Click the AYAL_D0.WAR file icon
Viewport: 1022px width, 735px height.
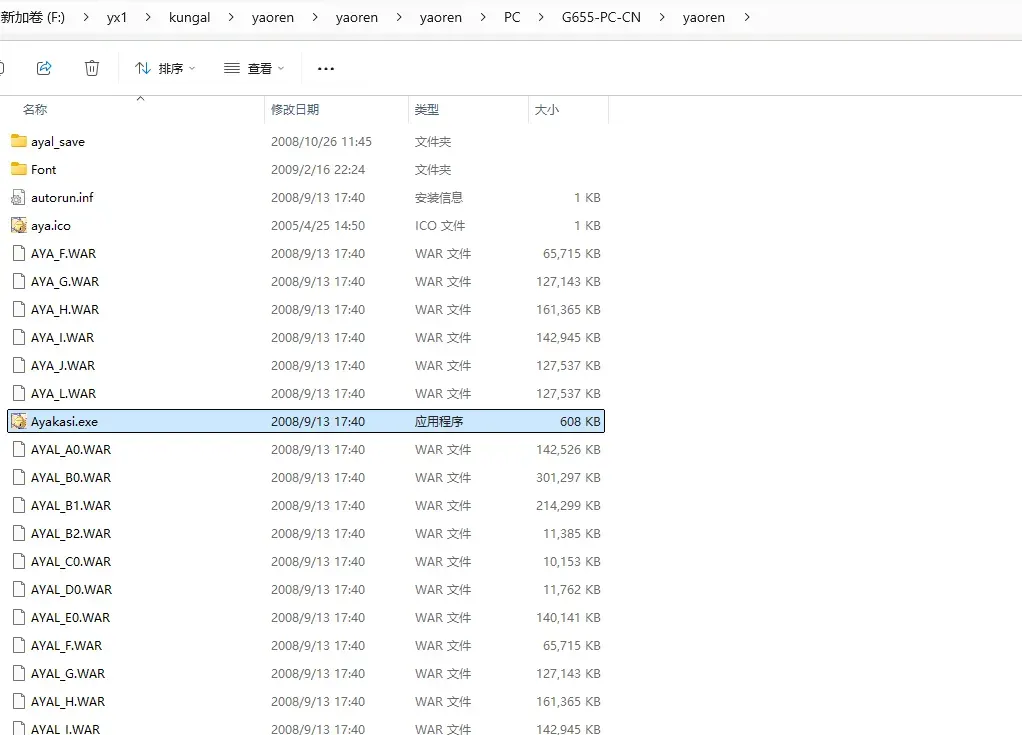(x=19, y=589)
